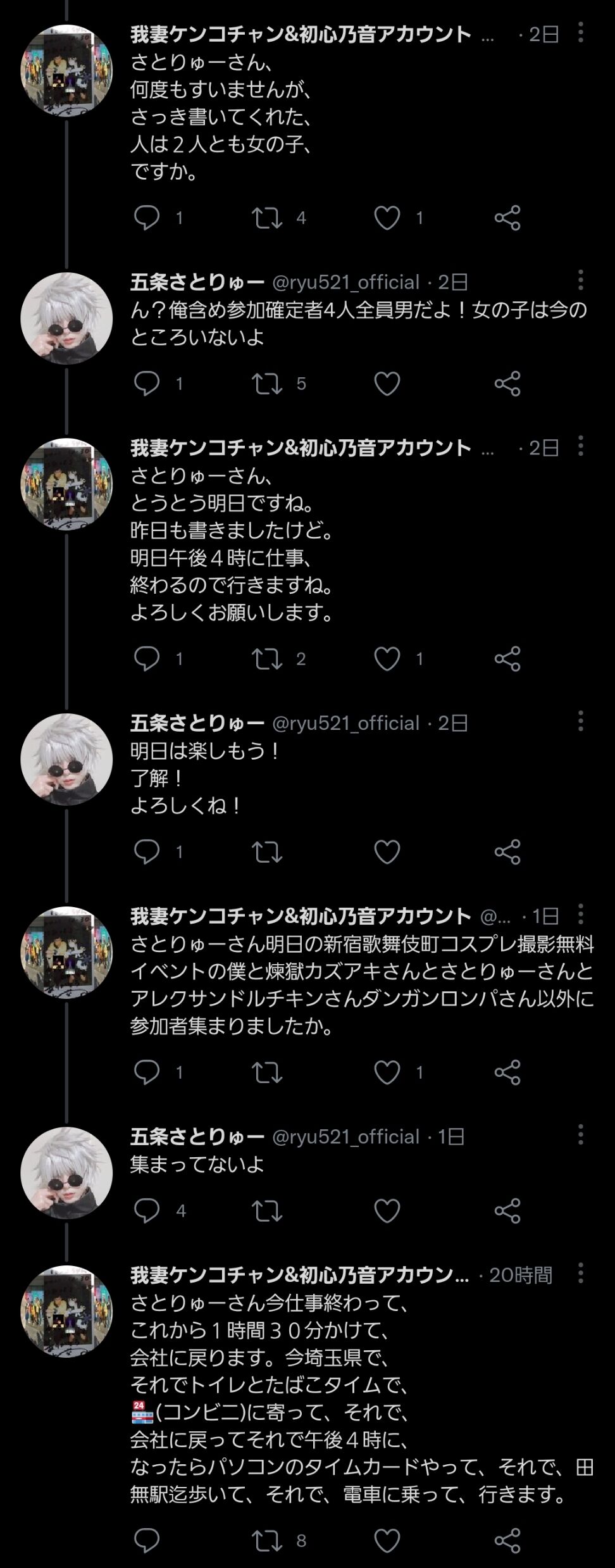Open 我妻ケンコチャン display name on the 1日 tweet
The height and width of the screenshot is (1568, 615).
301,915
